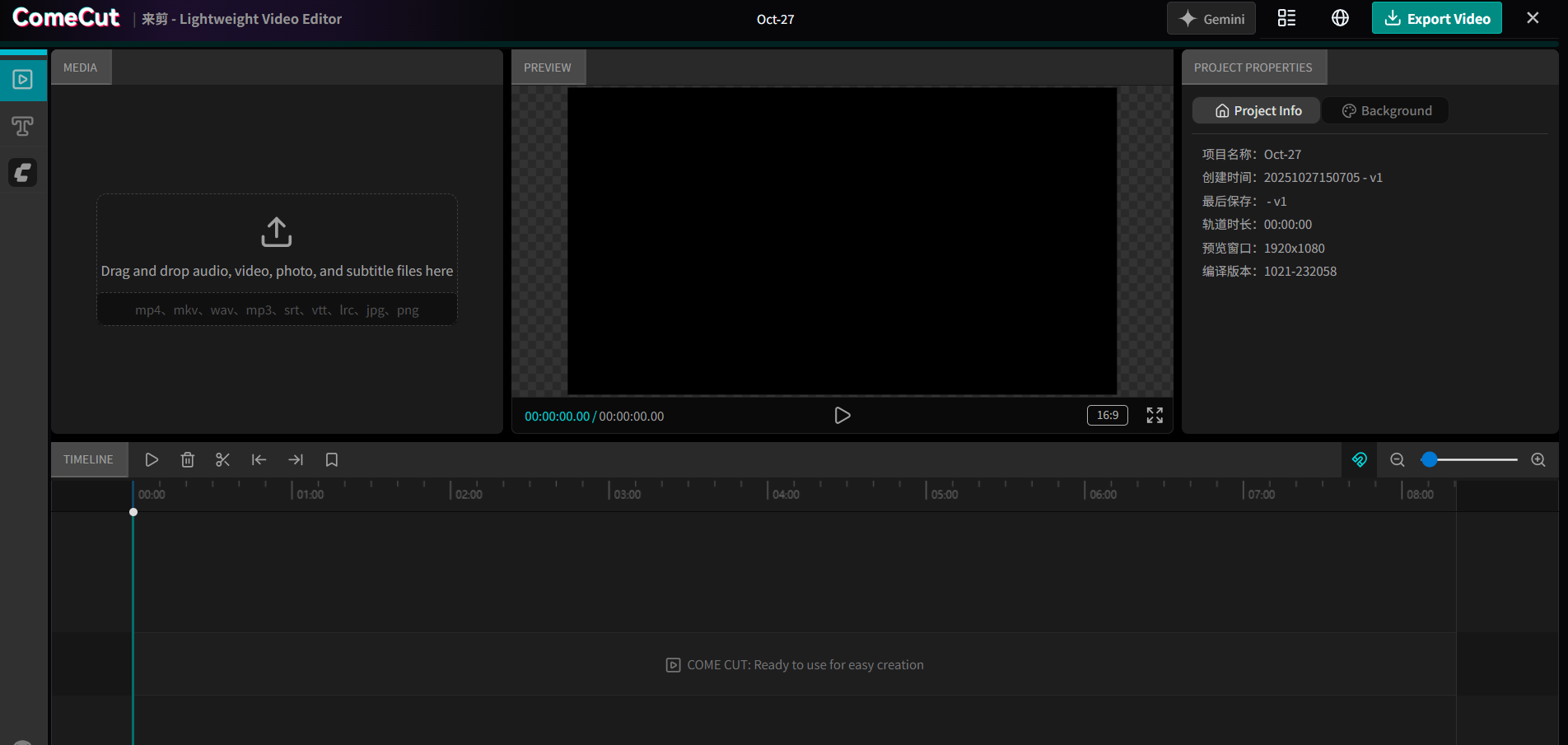Image resolution: width=1568 pixels, height=745 pixels.
Task: Select the Media sidebar icon
Action: coord(23,80)
